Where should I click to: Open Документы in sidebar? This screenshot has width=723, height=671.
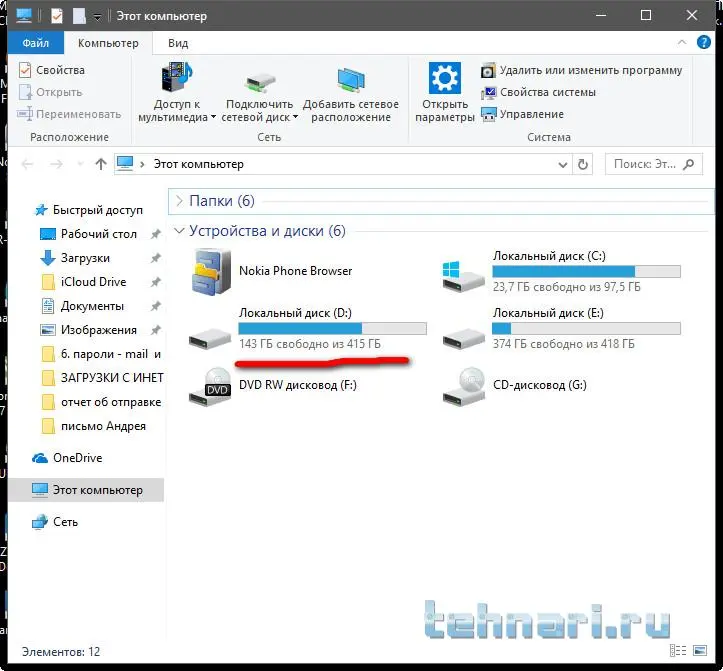[x=92, y=306]
